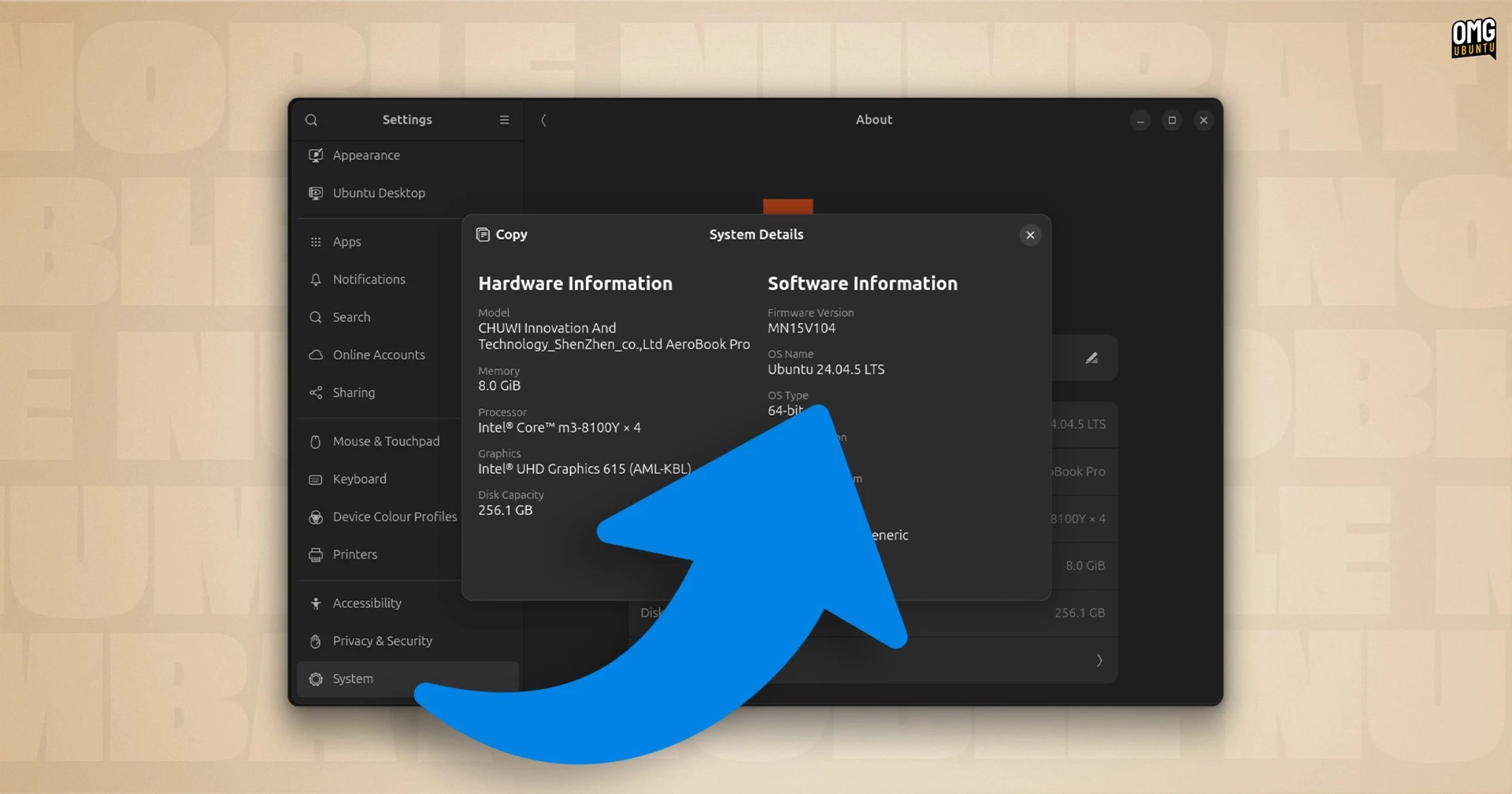Click the Accessibility figure icon
This screenshot has height=794, width=1512.
tap(316, 604)
